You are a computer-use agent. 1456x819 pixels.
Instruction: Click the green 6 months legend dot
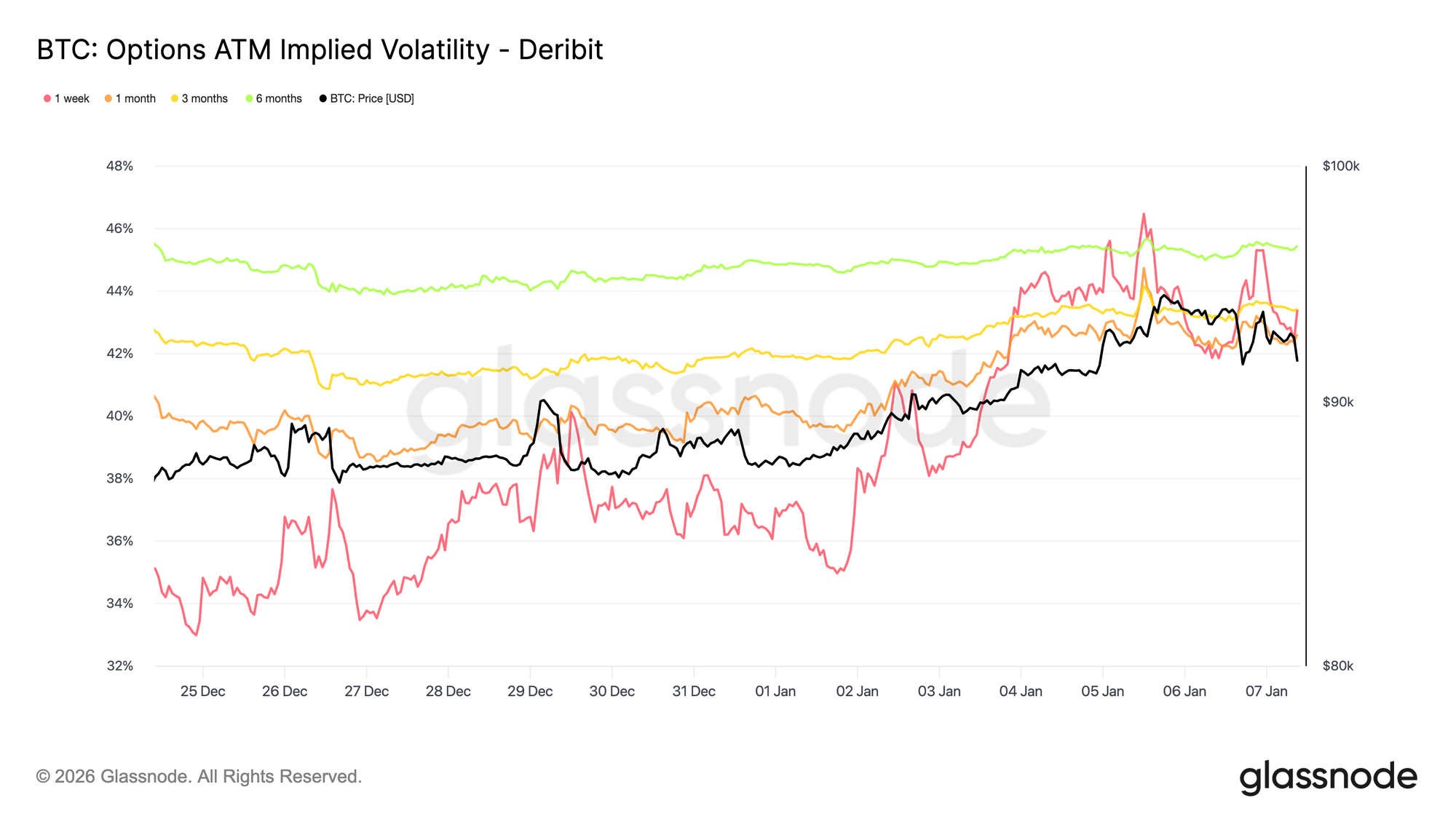click(x=249, y=99)
